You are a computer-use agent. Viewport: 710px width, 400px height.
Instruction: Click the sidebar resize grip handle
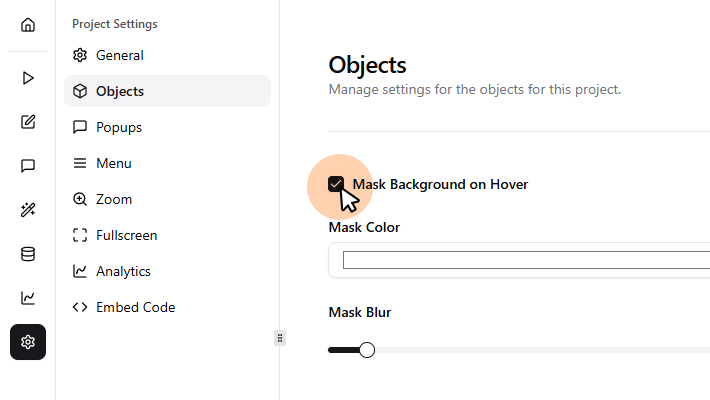(280, 337)
